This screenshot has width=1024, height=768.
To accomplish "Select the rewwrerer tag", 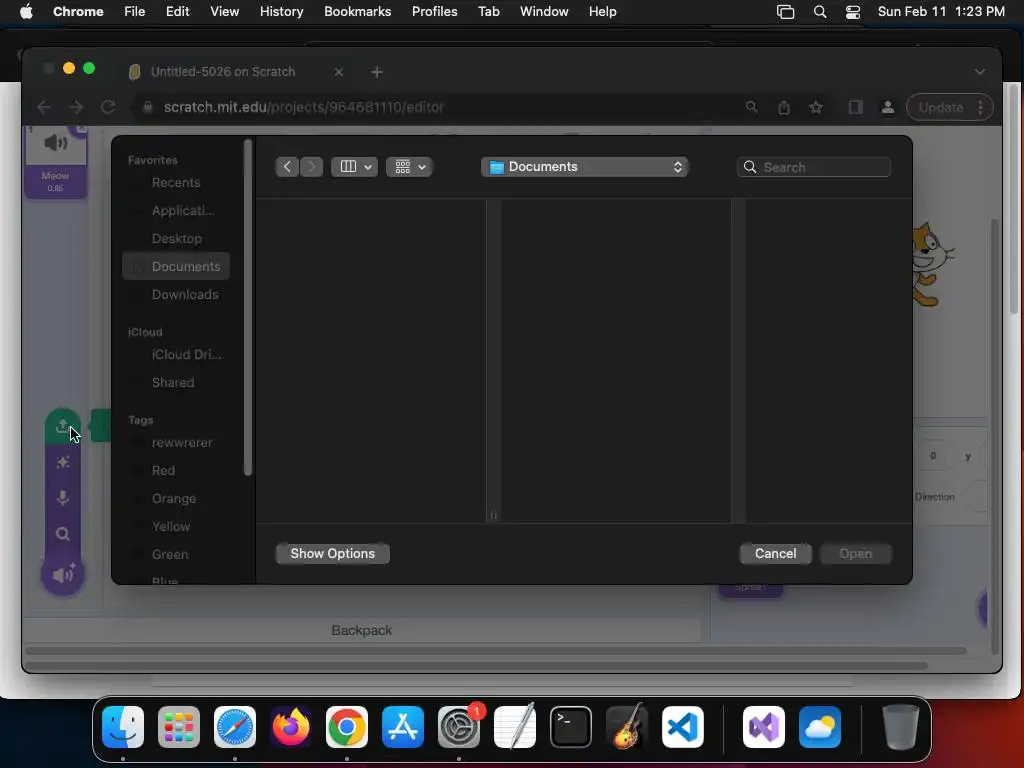I will point(176,443).
